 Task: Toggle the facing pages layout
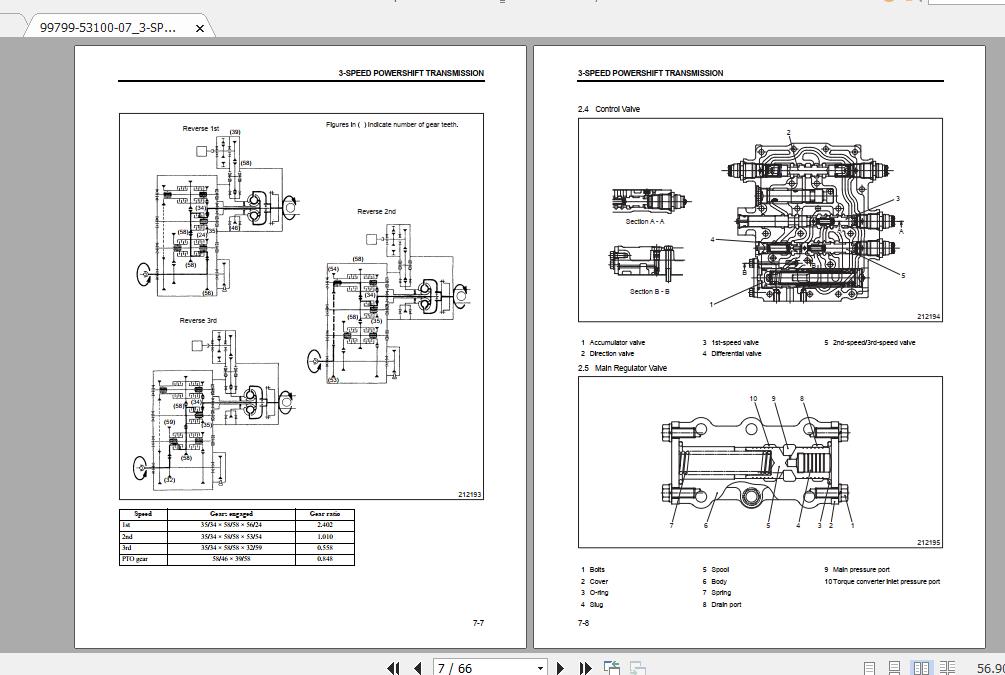[x=922, y=666]
